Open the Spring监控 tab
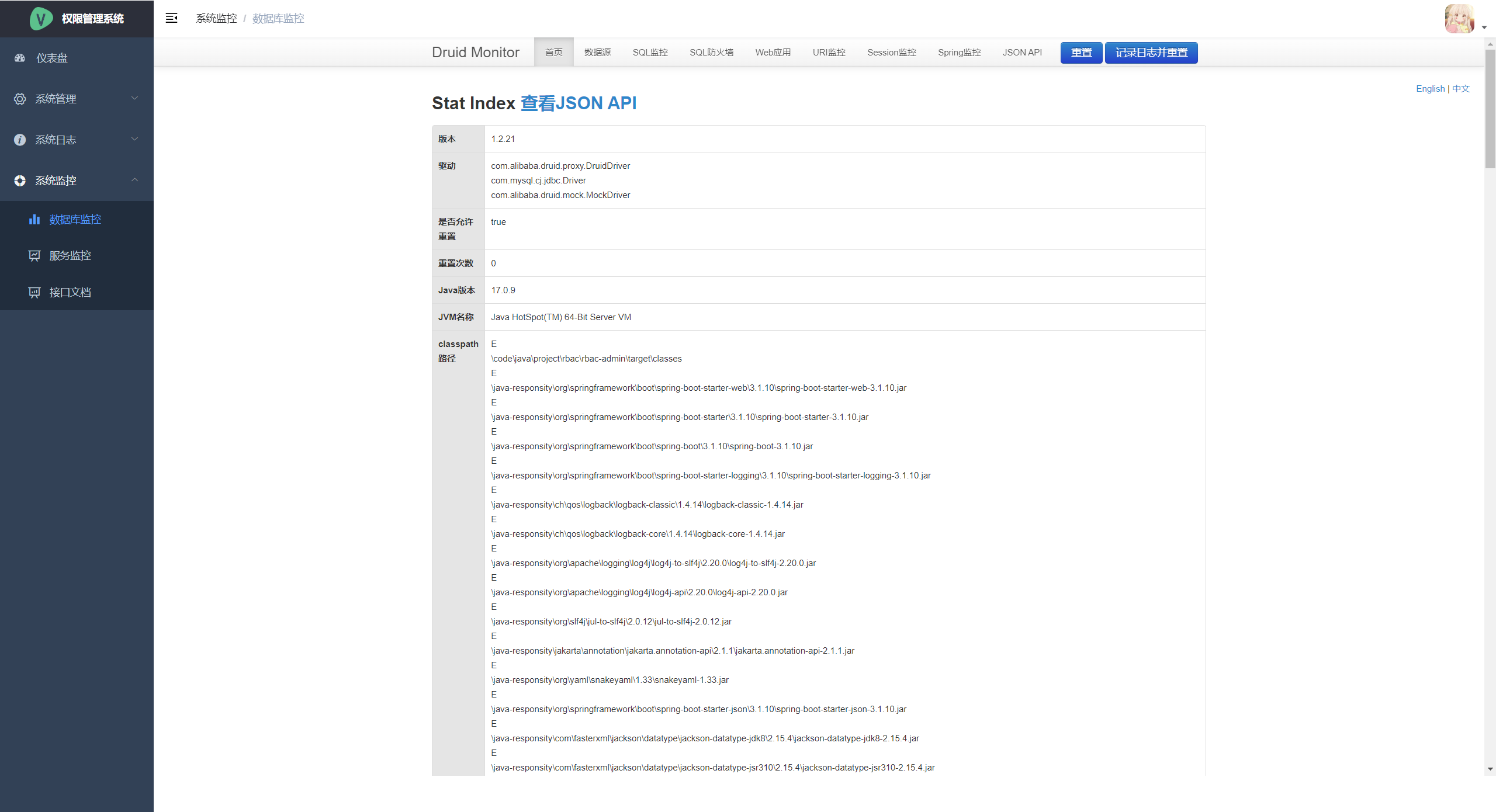1496x812 pixels. 959,53
